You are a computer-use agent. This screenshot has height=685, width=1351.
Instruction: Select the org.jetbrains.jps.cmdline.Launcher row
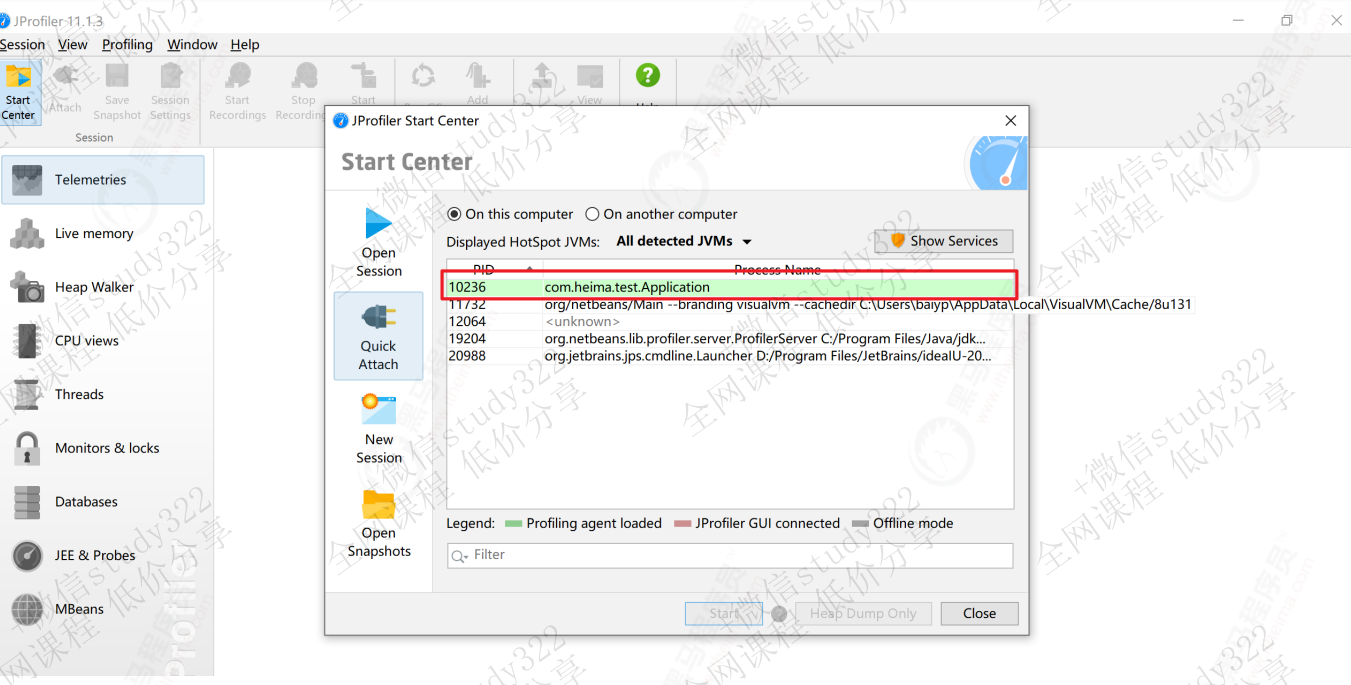coord(730,355)
